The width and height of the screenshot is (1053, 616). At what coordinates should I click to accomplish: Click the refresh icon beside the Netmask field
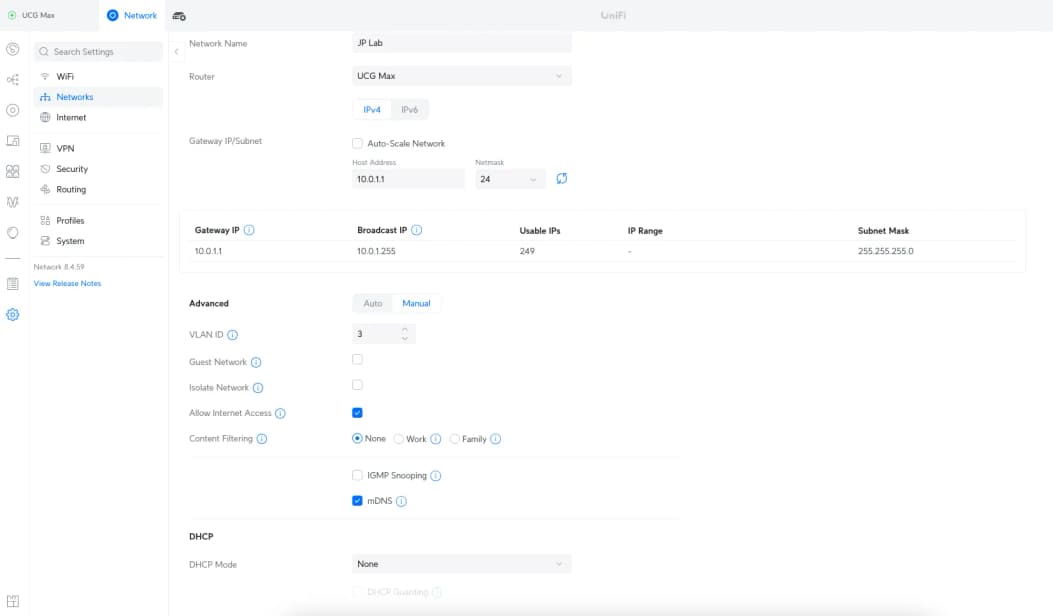[561, 178]
